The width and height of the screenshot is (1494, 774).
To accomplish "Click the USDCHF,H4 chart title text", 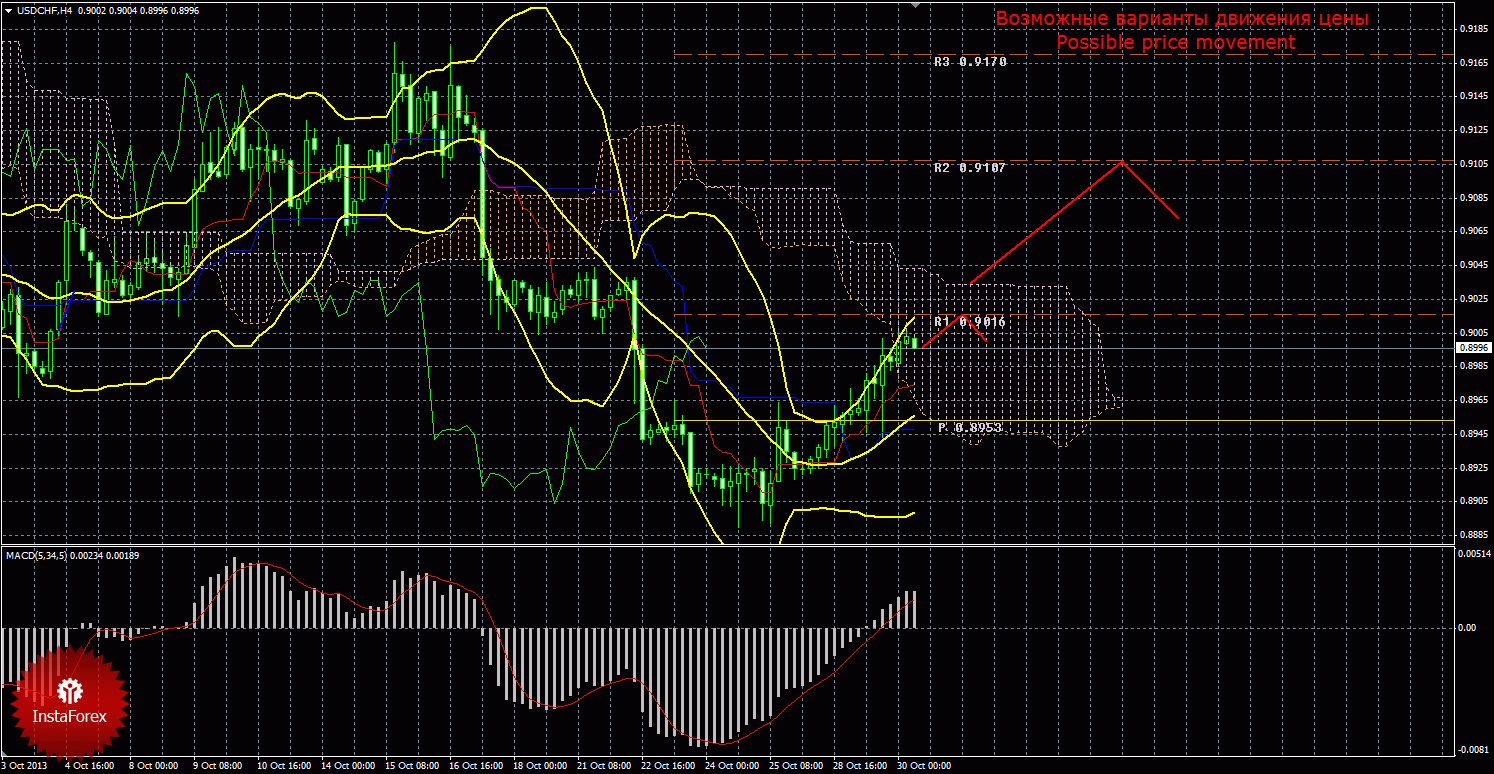I will click(43, 10).
